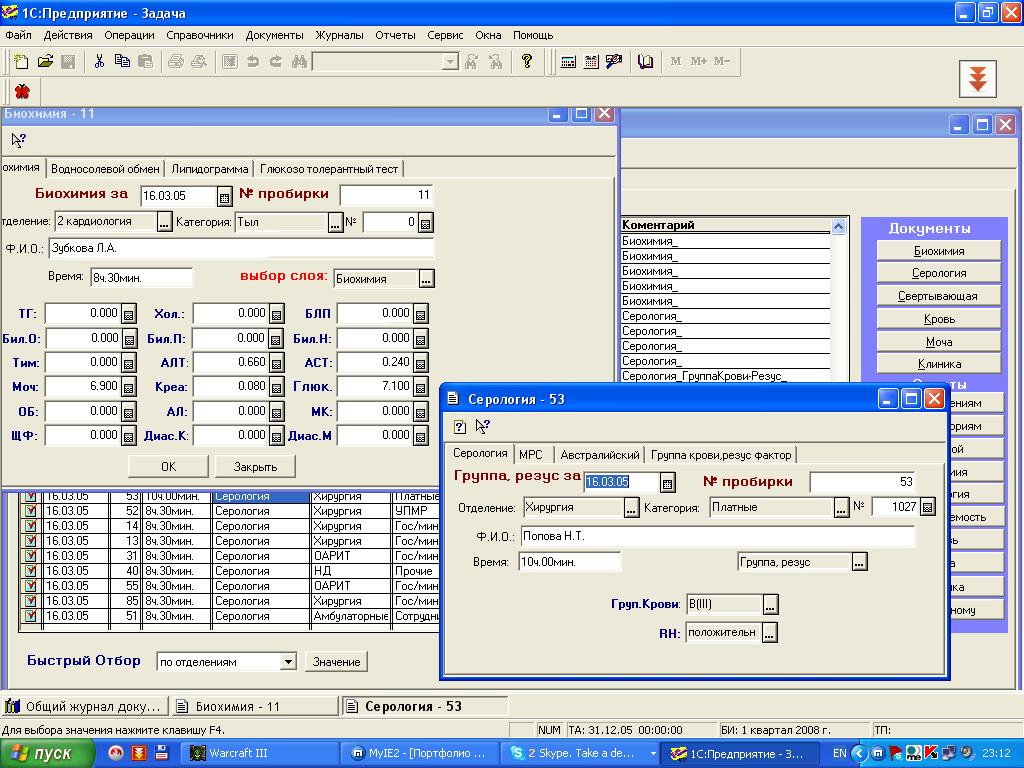The width and height of the screenshot is (1024, 768).
Task: Click the calculator icon in toolbar
Action: [568, 61]
